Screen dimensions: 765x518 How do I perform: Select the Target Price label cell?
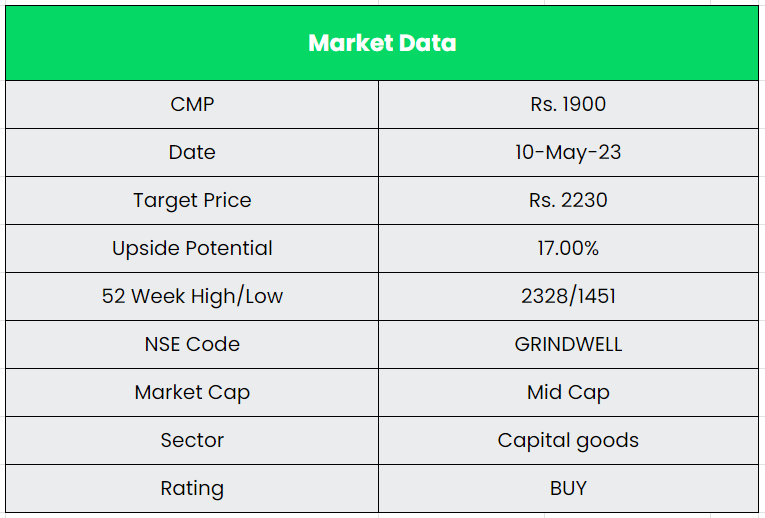[x=192, y=200]
